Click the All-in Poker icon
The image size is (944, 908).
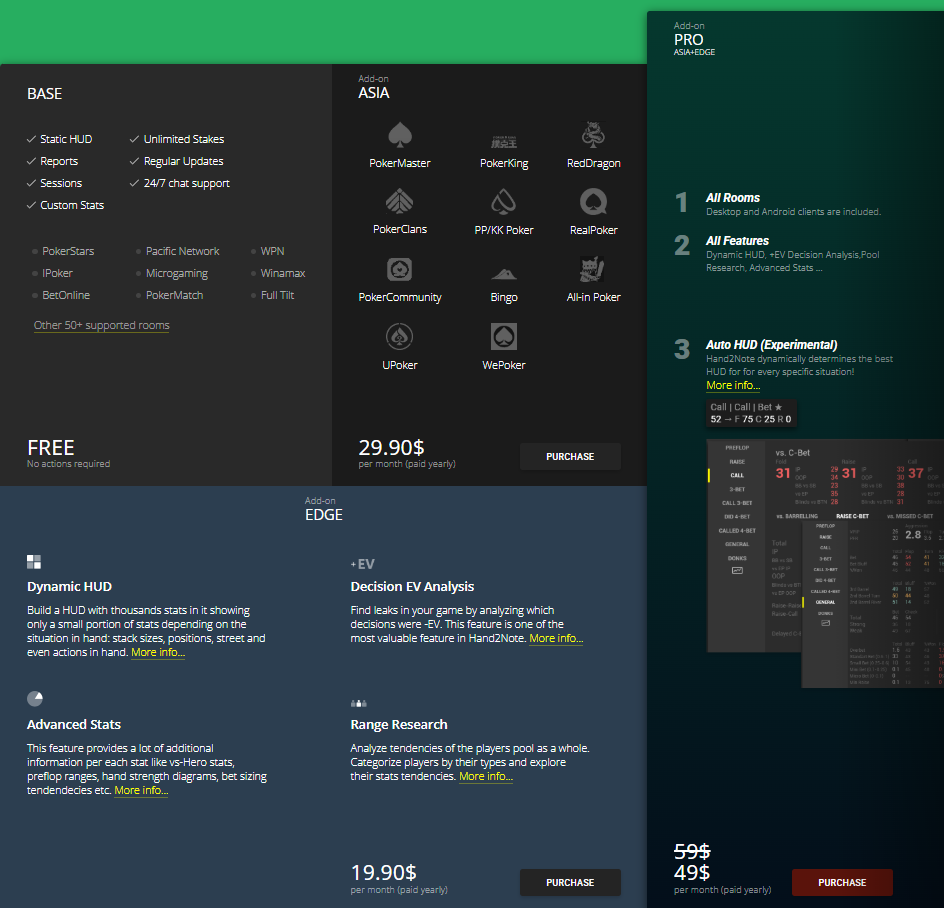point(592,269)
